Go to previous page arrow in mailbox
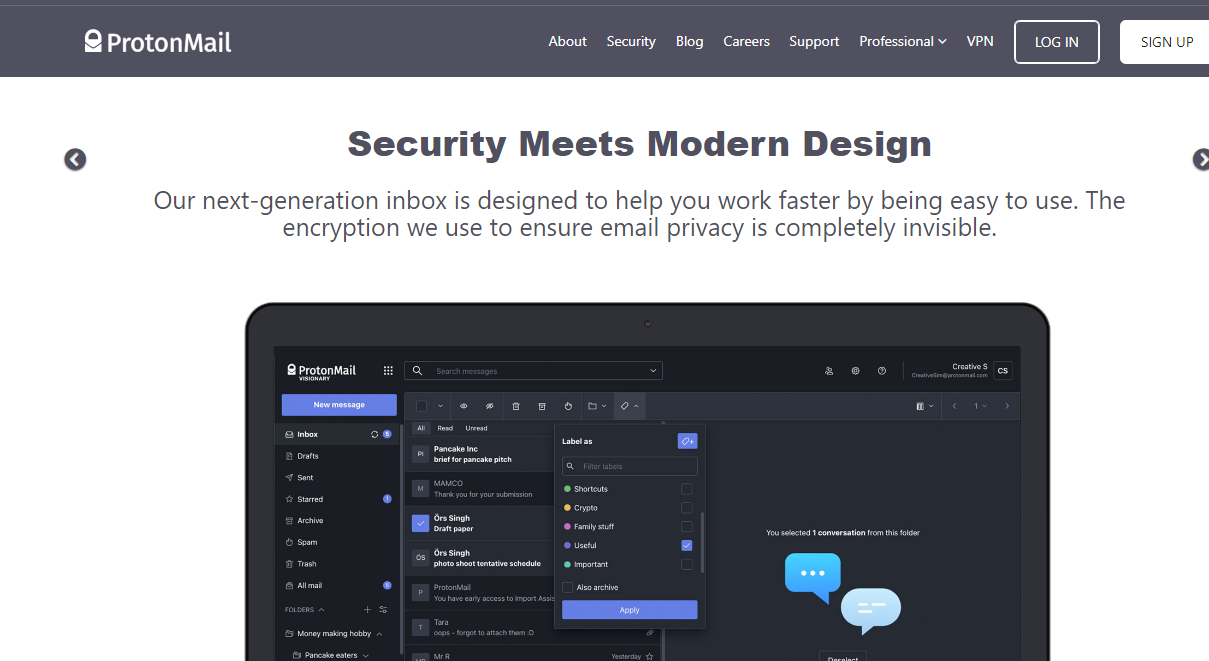This screenshot has height=661, width=1209. point(955,406)
